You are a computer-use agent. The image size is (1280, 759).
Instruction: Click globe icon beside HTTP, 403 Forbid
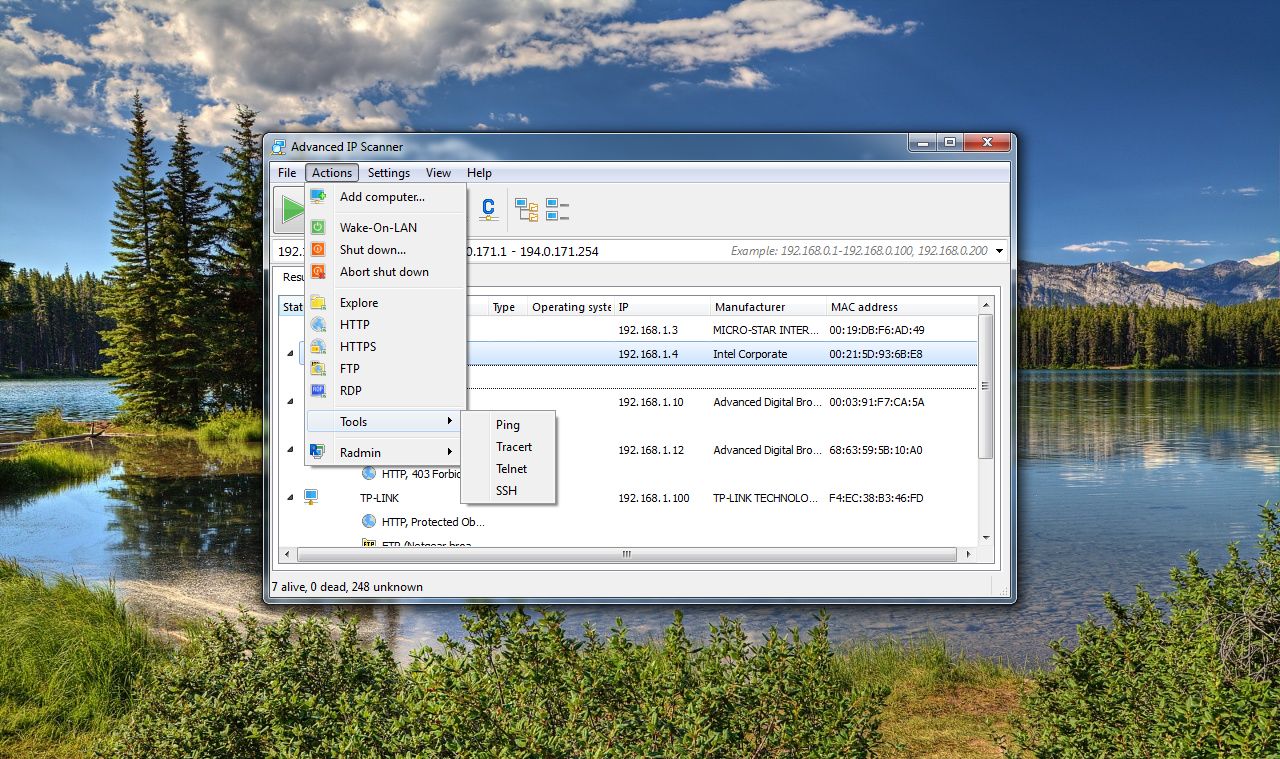click(369, 473)
